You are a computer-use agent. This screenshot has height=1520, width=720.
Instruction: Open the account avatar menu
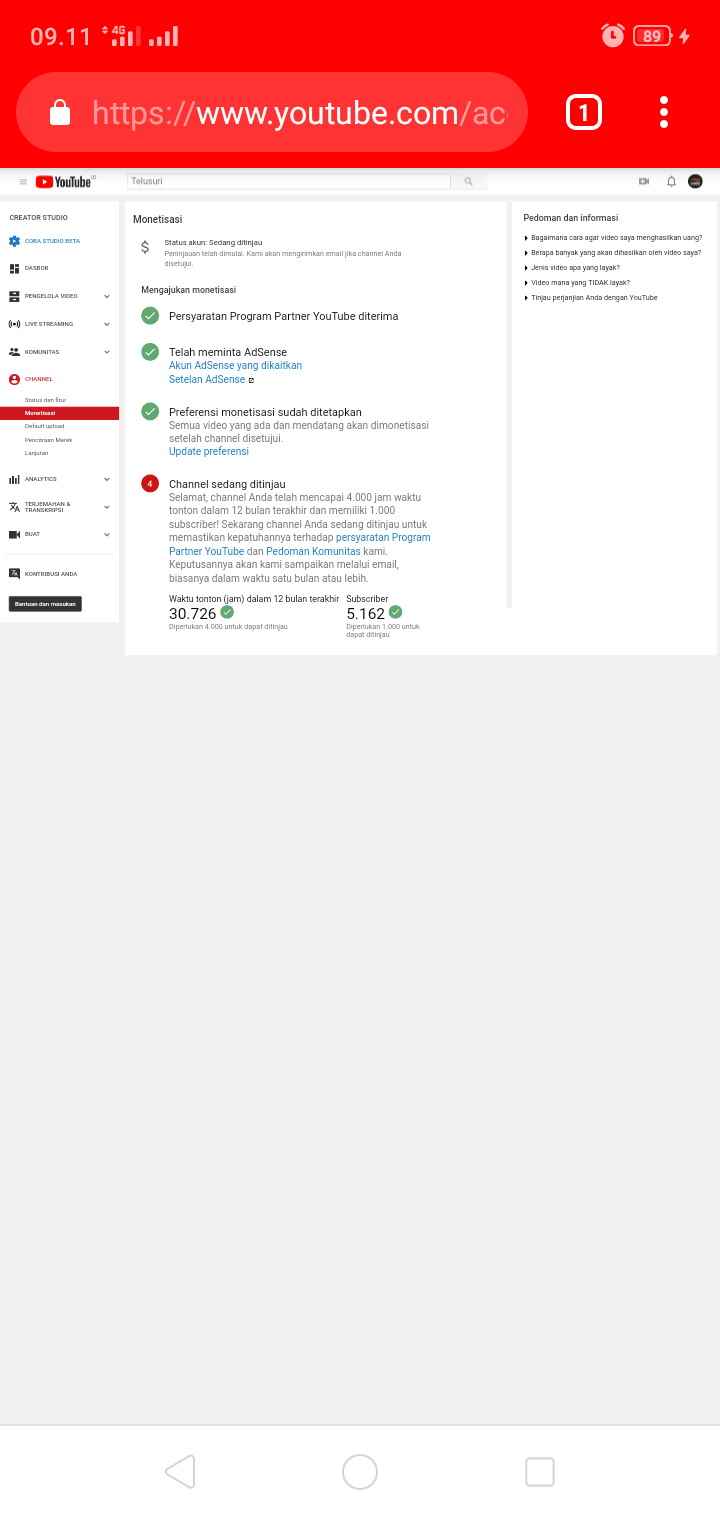pos(695,181)
